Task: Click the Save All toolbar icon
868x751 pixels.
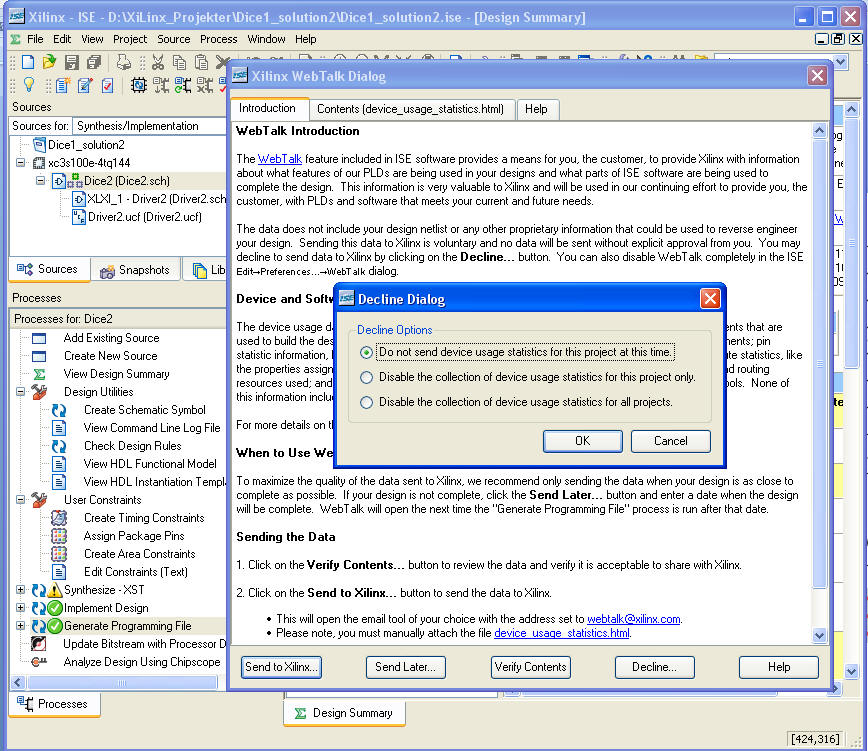Action: [x=94, y=62]
